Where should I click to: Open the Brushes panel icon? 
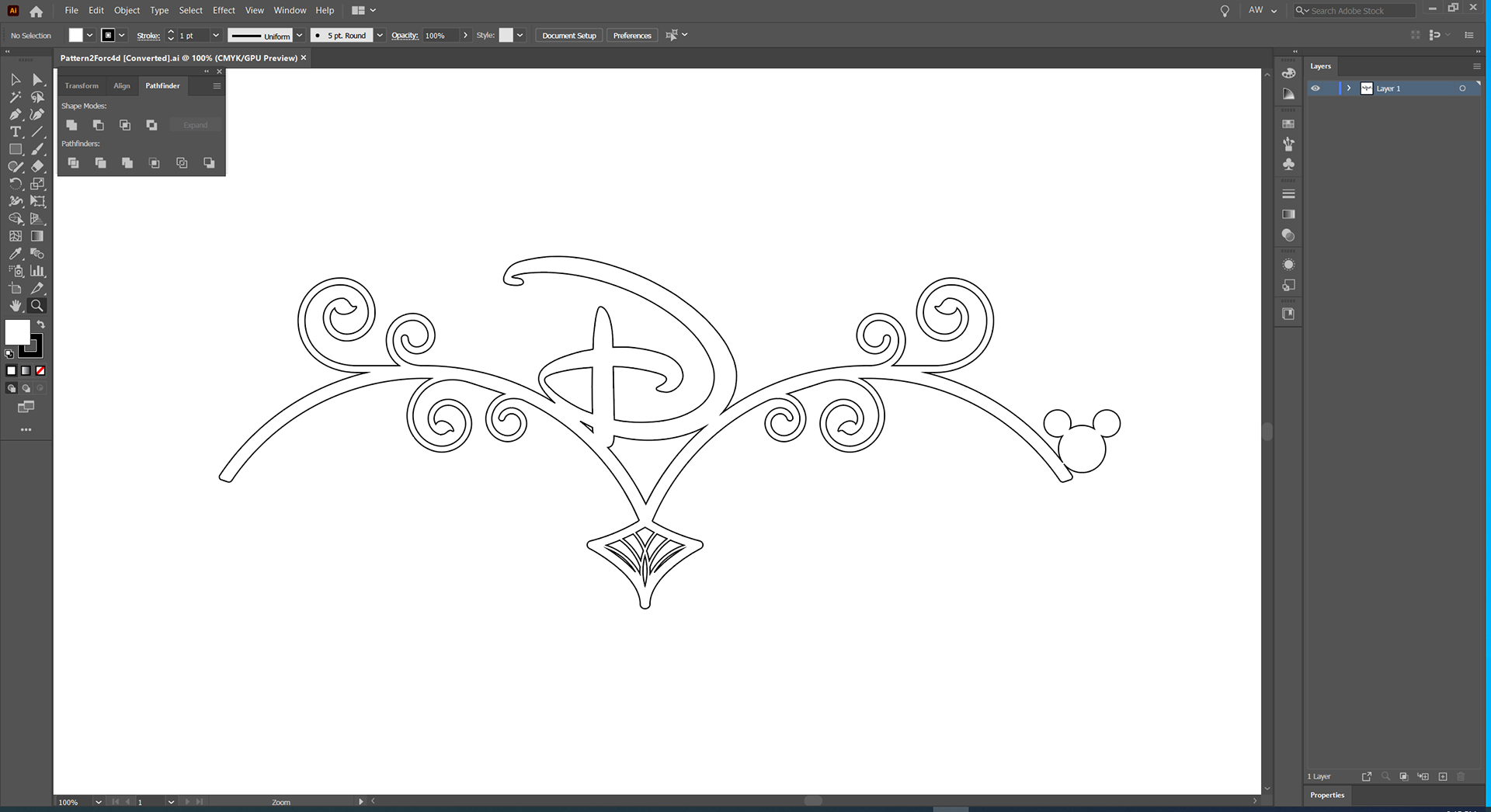1288,144
